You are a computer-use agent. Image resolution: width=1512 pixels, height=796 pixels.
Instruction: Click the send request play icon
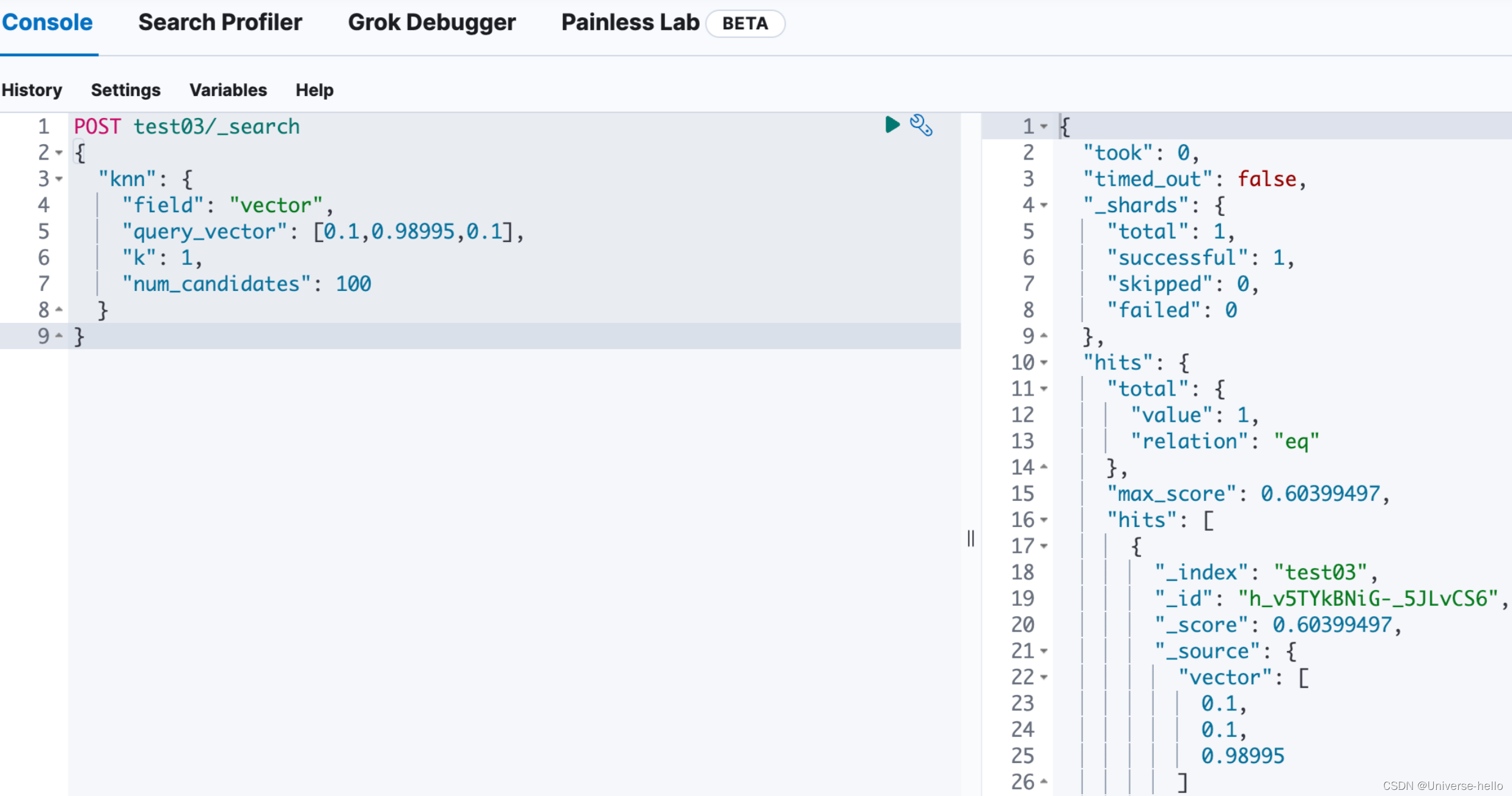(x=892, y=125)
